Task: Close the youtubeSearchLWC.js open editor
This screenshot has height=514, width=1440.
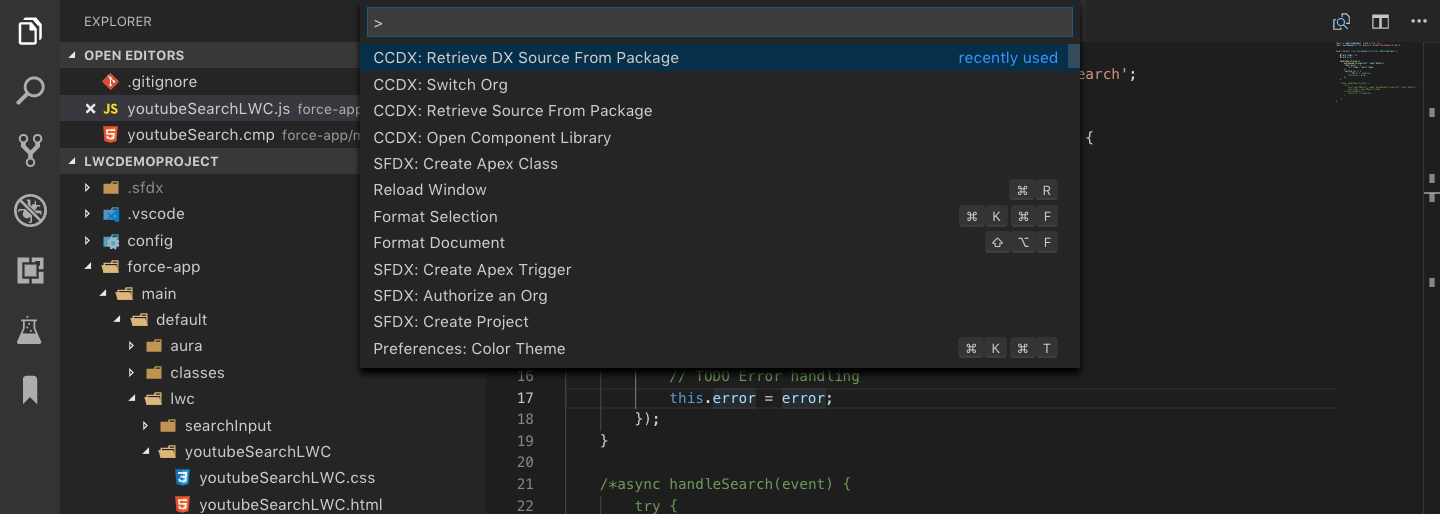Action: coord(90,108)
